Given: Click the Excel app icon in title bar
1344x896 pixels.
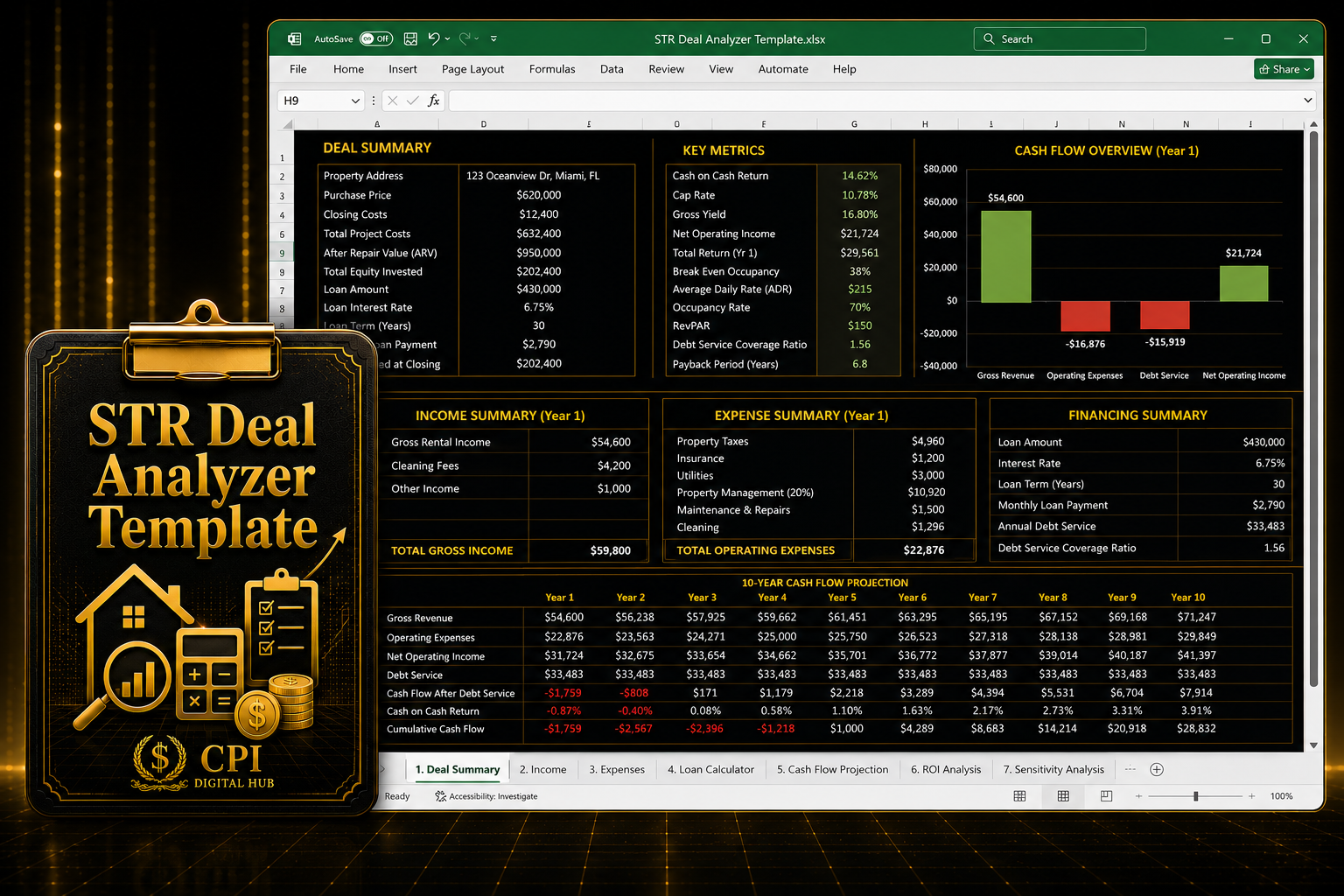Looking at the screenshot, I should [295, 38].
